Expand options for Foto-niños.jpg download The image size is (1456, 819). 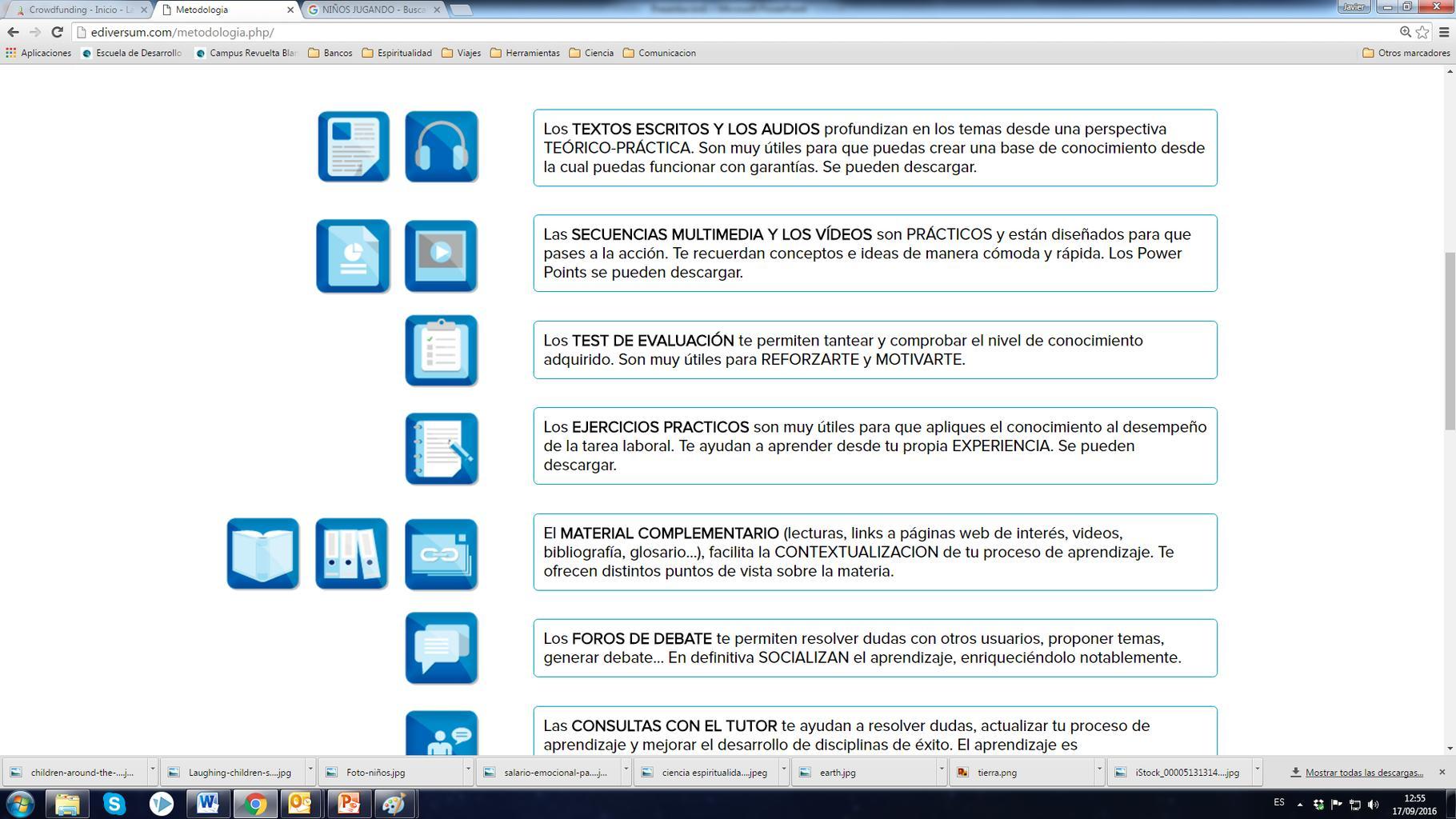(468, 772)
